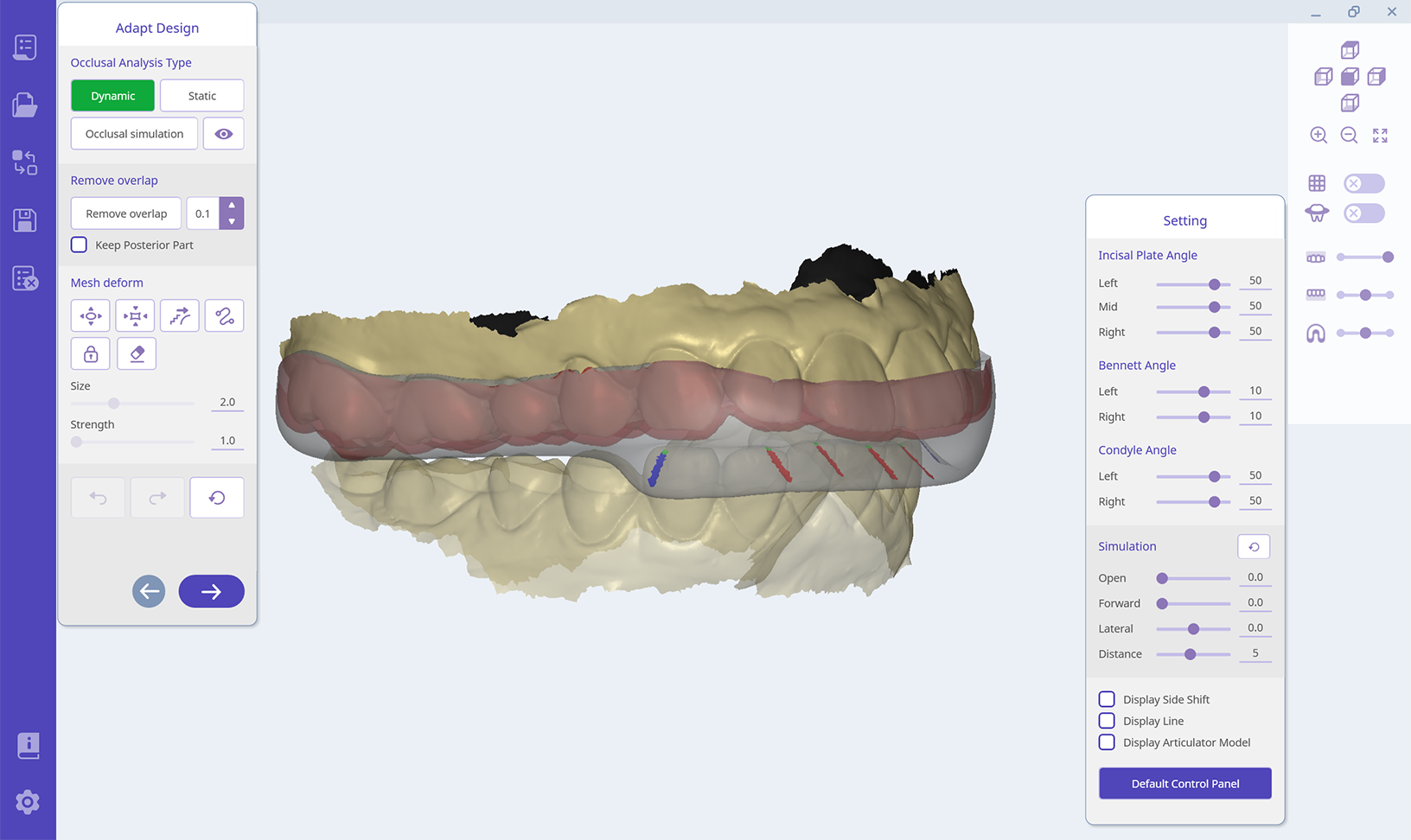Switch occlusal analysis to Static
The height and width of the screenshot is (840, 1411).
(201, 96)
